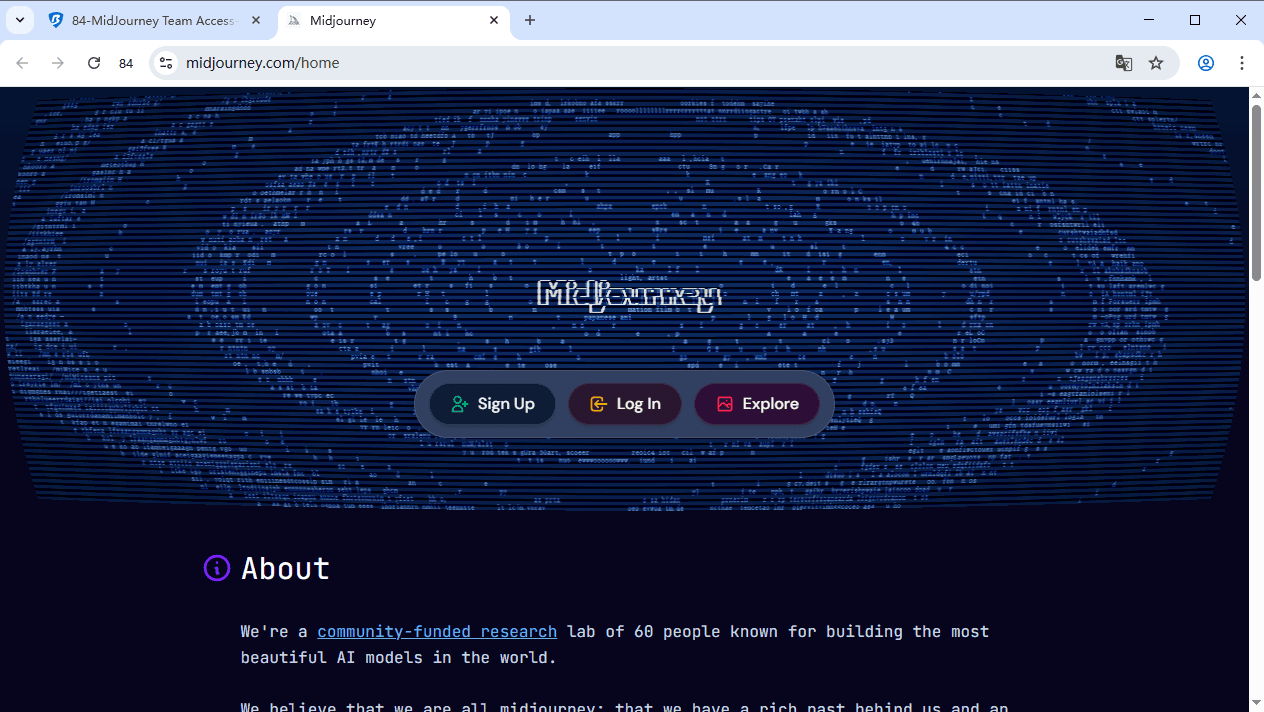Open the community-funded research link

coord(437,632)
